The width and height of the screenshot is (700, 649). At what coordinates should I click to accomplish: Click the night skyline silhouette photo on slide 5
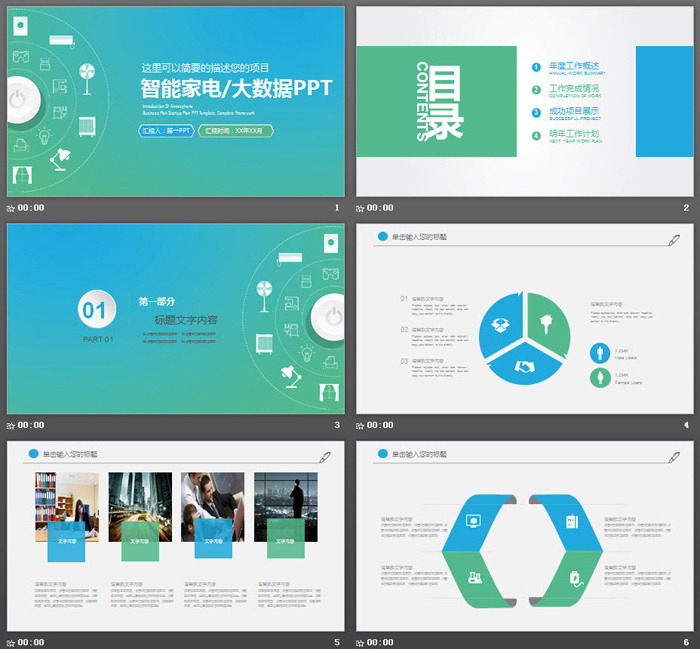point(286,507)
